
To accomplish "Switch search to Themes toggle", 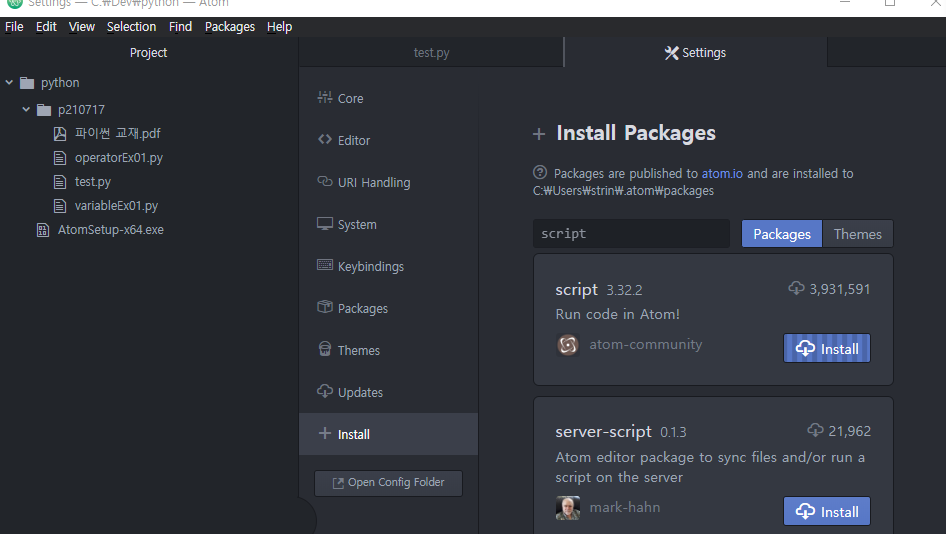I will tap(857, 234).
